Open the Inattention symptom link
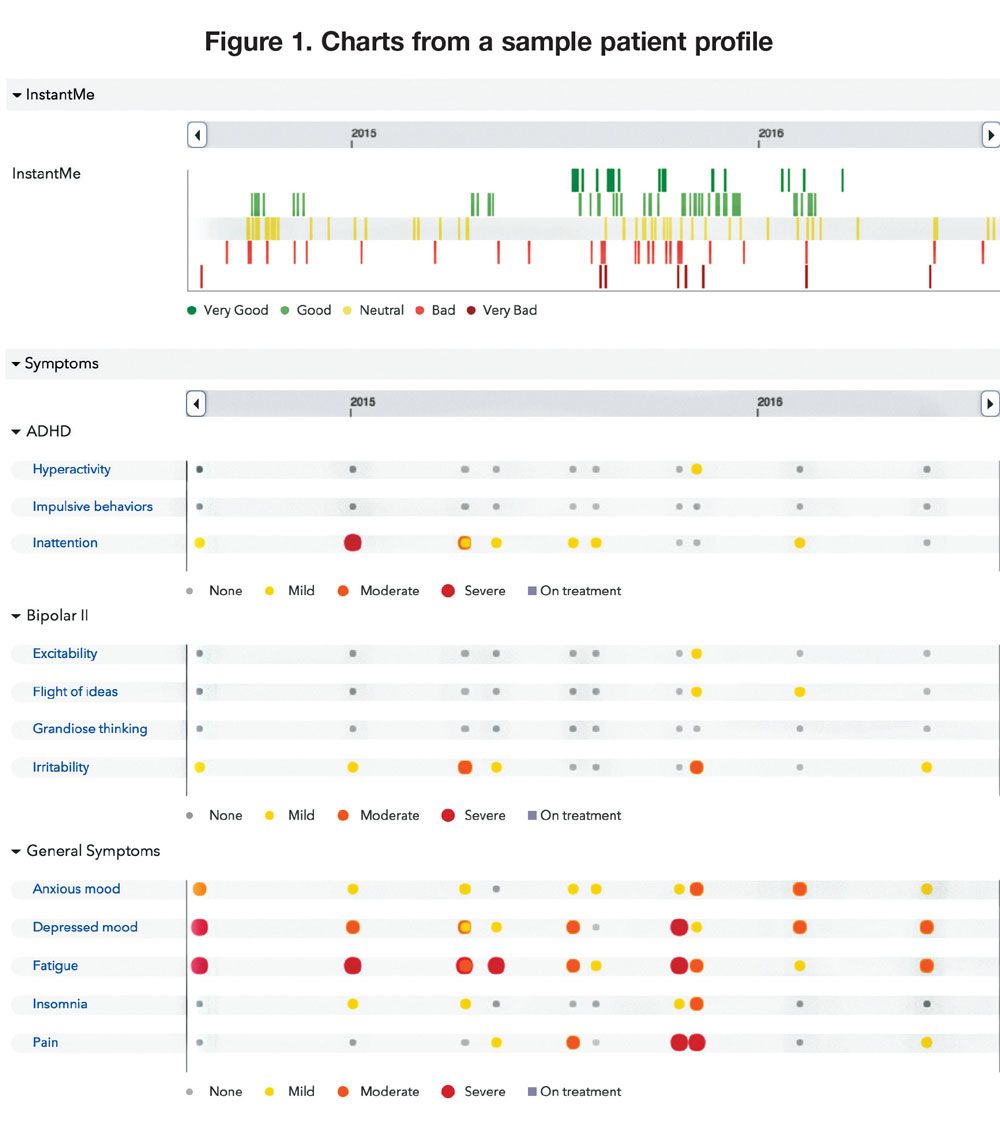The width and height of the screenshot is (1000, 1121). point(65,543)
